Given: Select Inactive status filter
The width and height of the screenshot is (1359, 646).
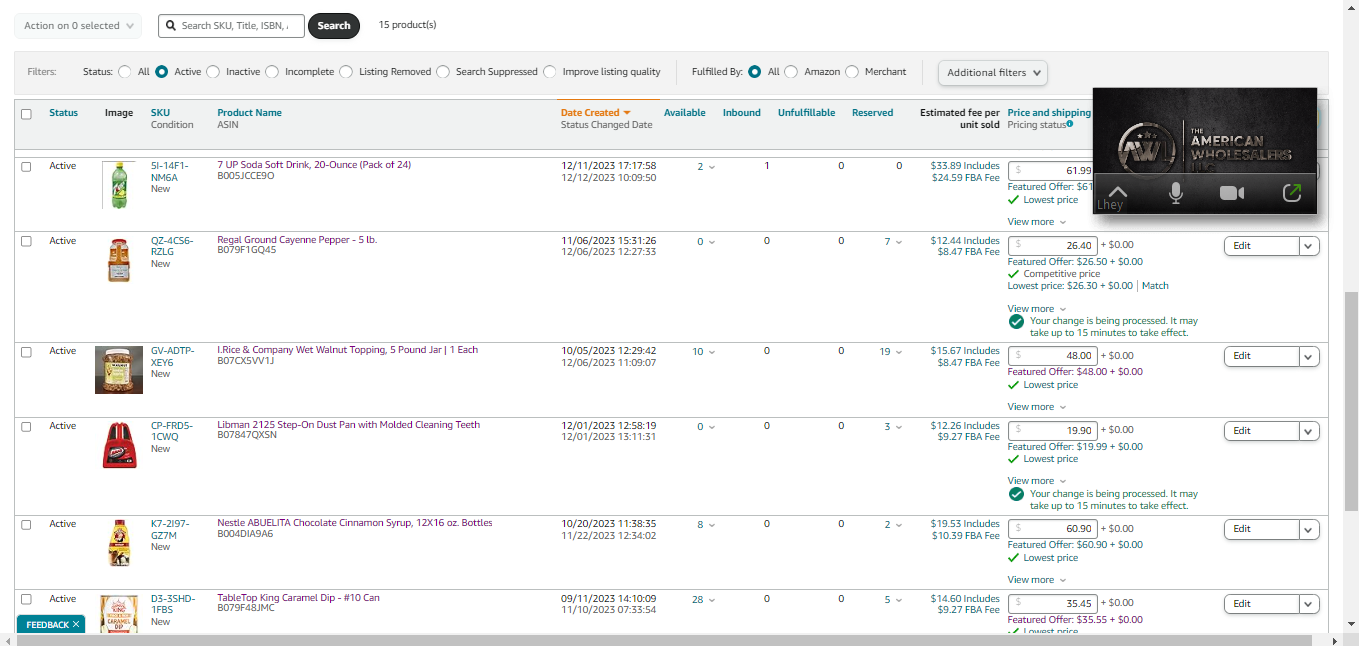Looking at the screenshot, I should coord(213,72).
